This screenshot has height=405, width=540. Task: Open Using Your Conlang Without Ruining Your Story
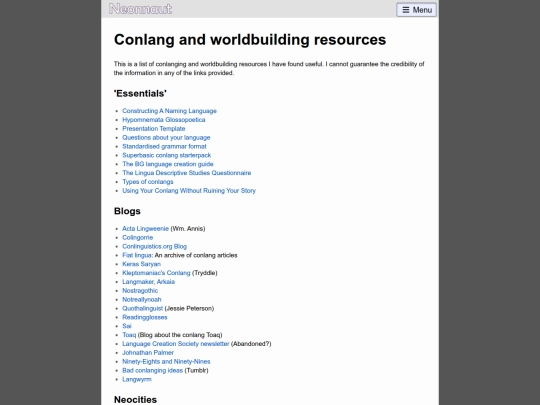coord(189,190)
